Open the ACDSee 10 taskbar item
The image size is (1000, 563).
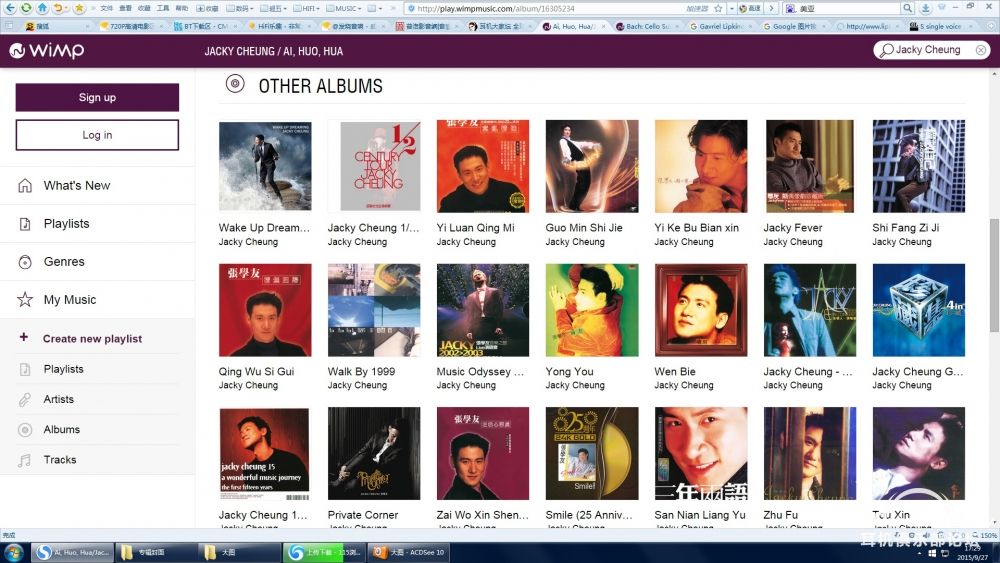point(411,552)
